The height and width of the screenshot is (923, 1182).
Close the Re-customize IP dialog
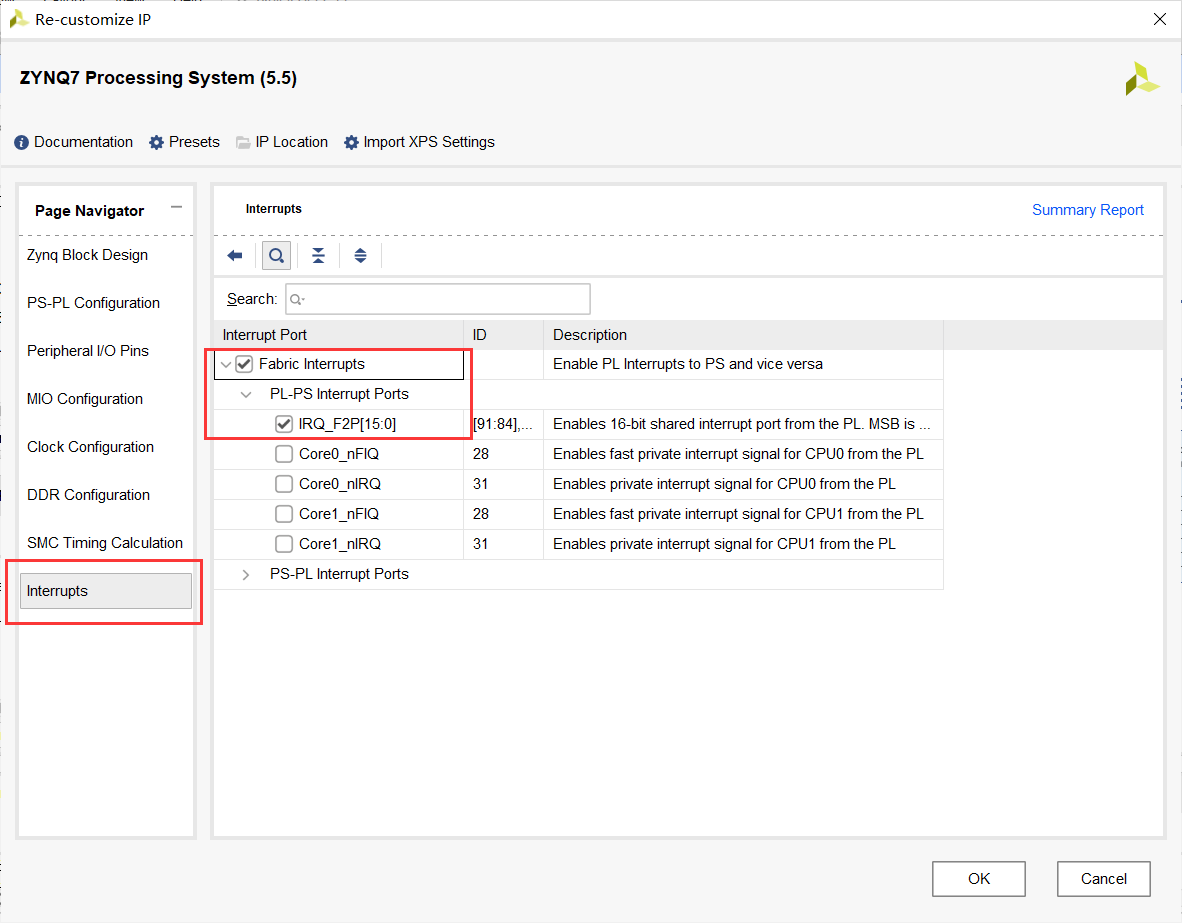tap(1160, 19)
